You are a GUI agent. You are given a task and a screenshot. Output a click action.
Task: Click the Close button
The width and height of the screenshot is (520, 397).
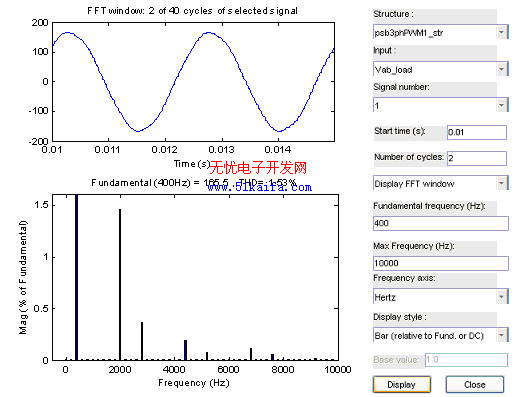tap(475, 385)
